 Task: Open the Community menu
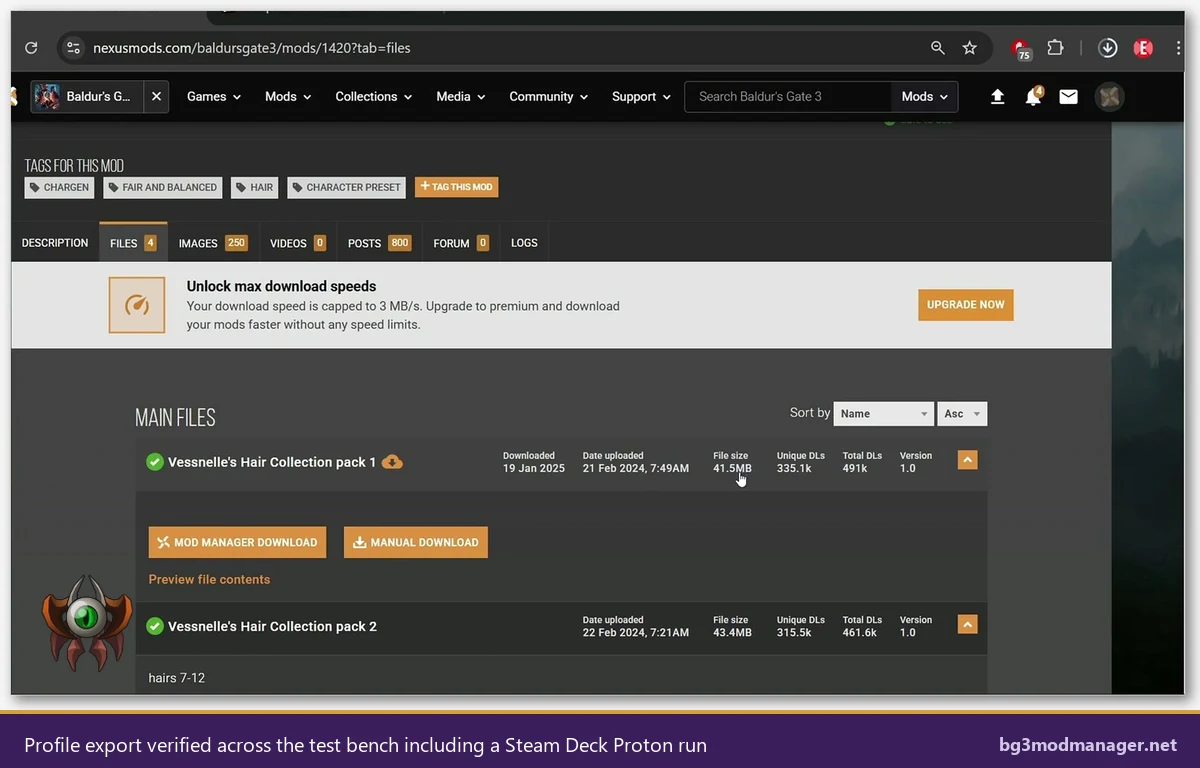(x=548, y=97)
